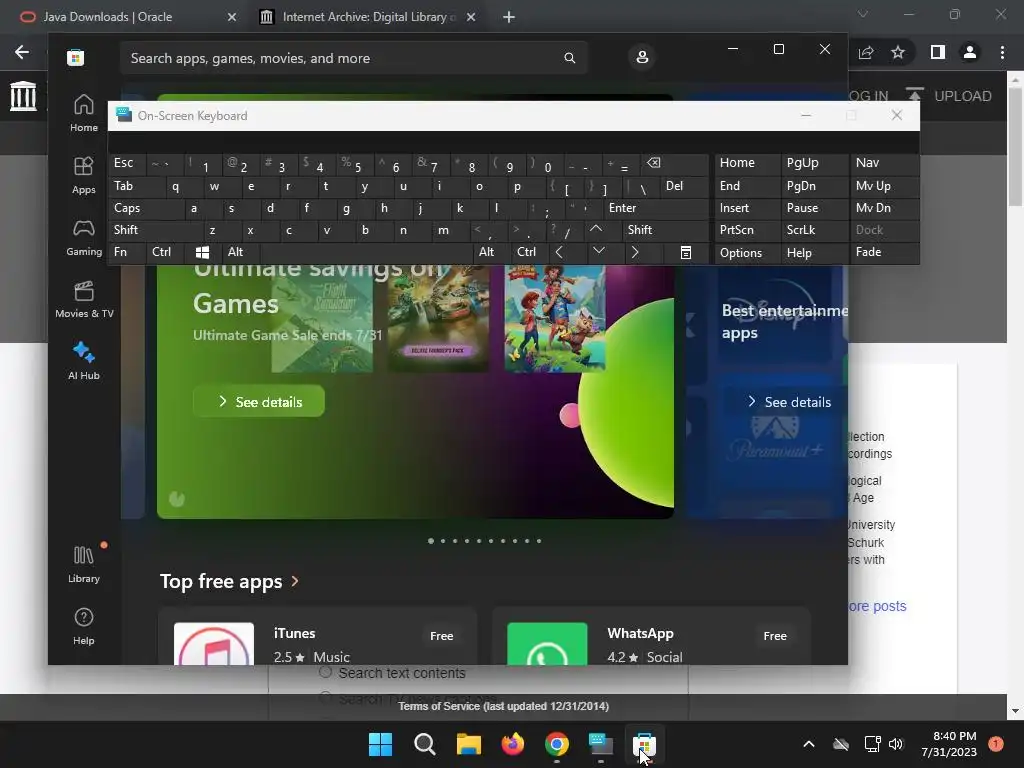Open Gaming section in Store sidebar
This screenshot has width=1024, height=768.
84,237
